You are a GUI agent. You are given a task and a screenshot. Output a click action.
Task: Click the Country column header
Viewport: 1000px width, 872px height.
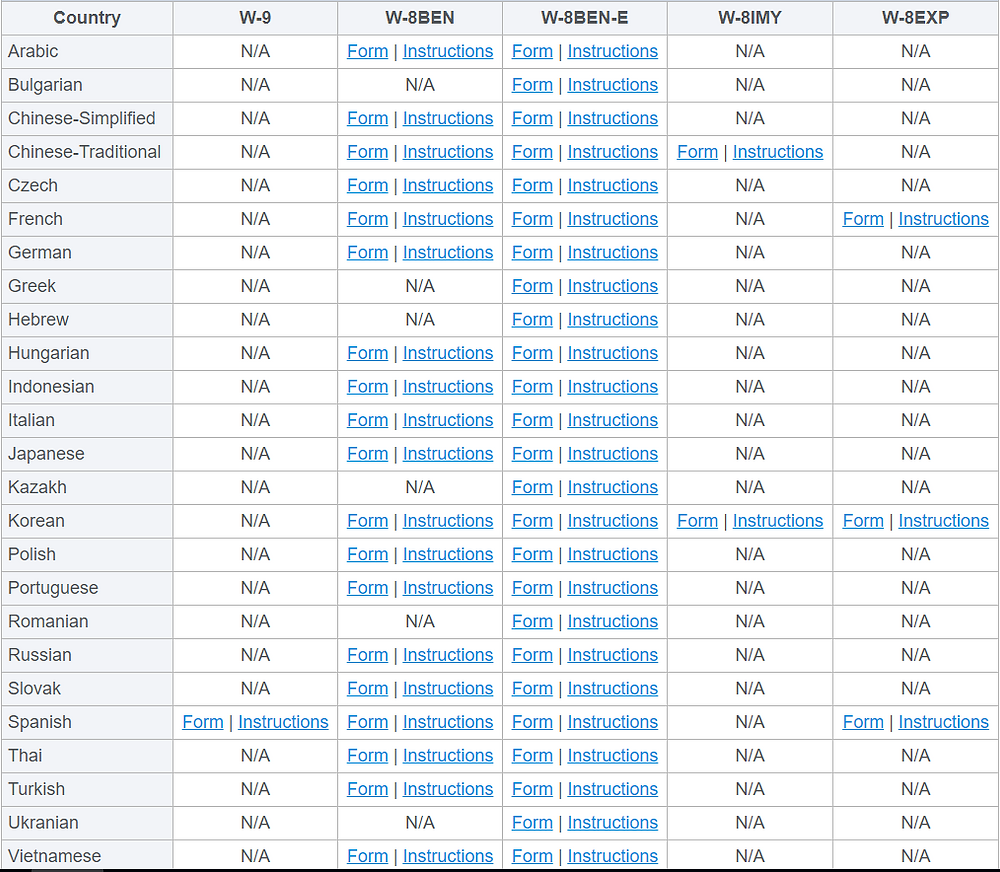pos(87,18)
